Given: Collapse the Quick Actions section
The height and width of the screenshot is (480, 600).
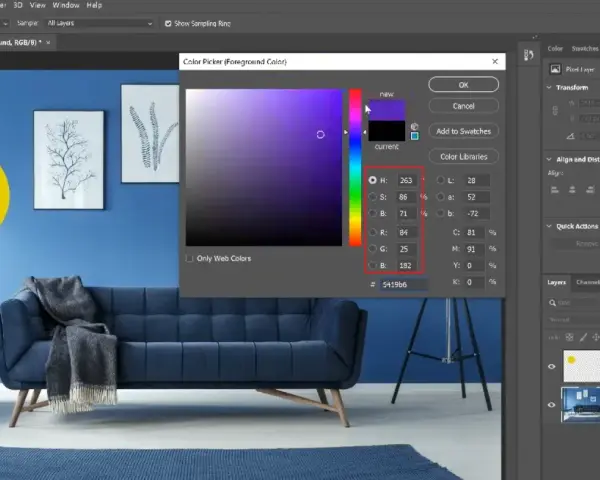Looking at the screenshot, I should (549, 226).
